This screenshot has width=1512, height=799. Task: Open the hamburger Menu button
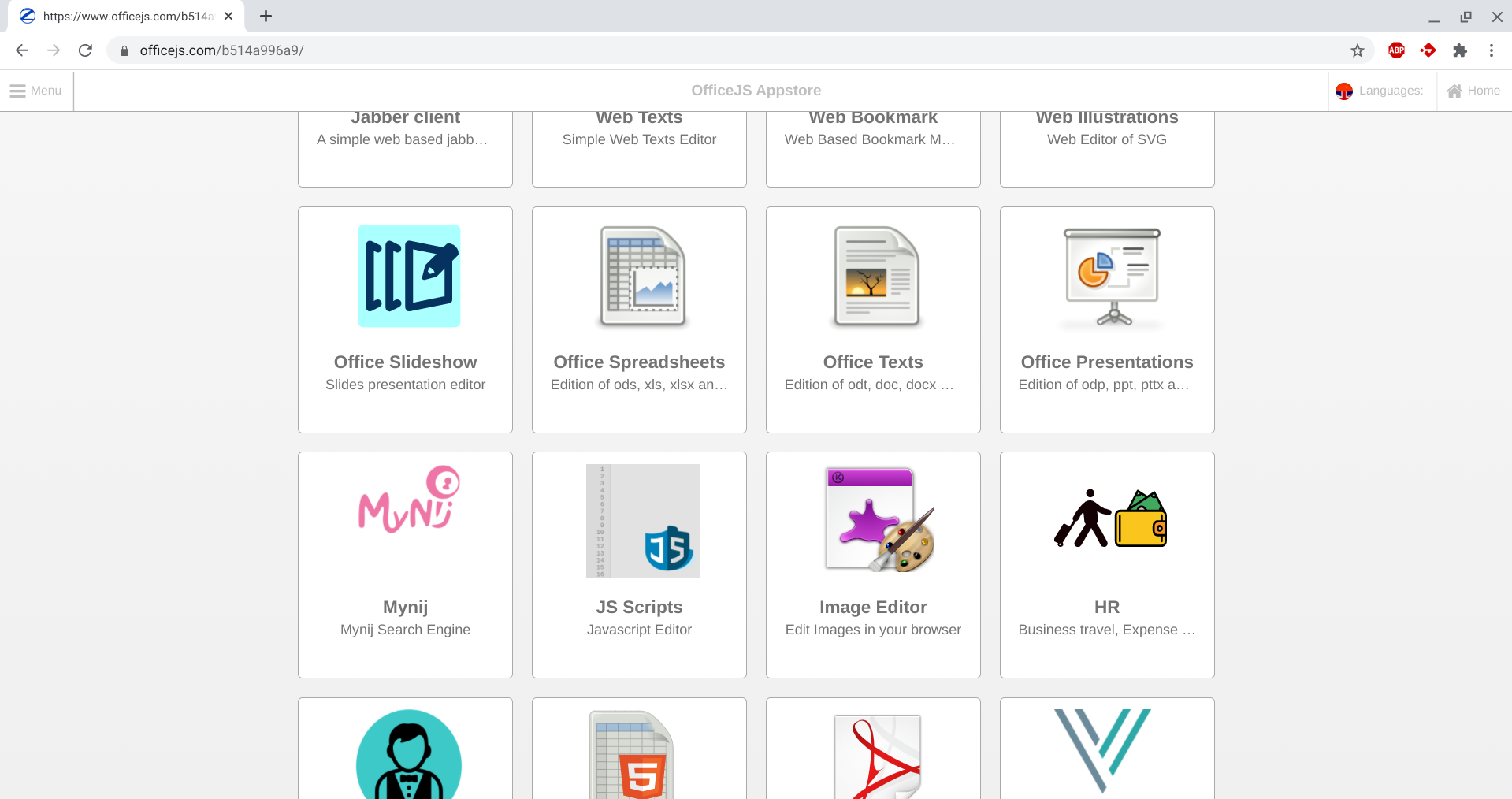click(x=36, y=91)
